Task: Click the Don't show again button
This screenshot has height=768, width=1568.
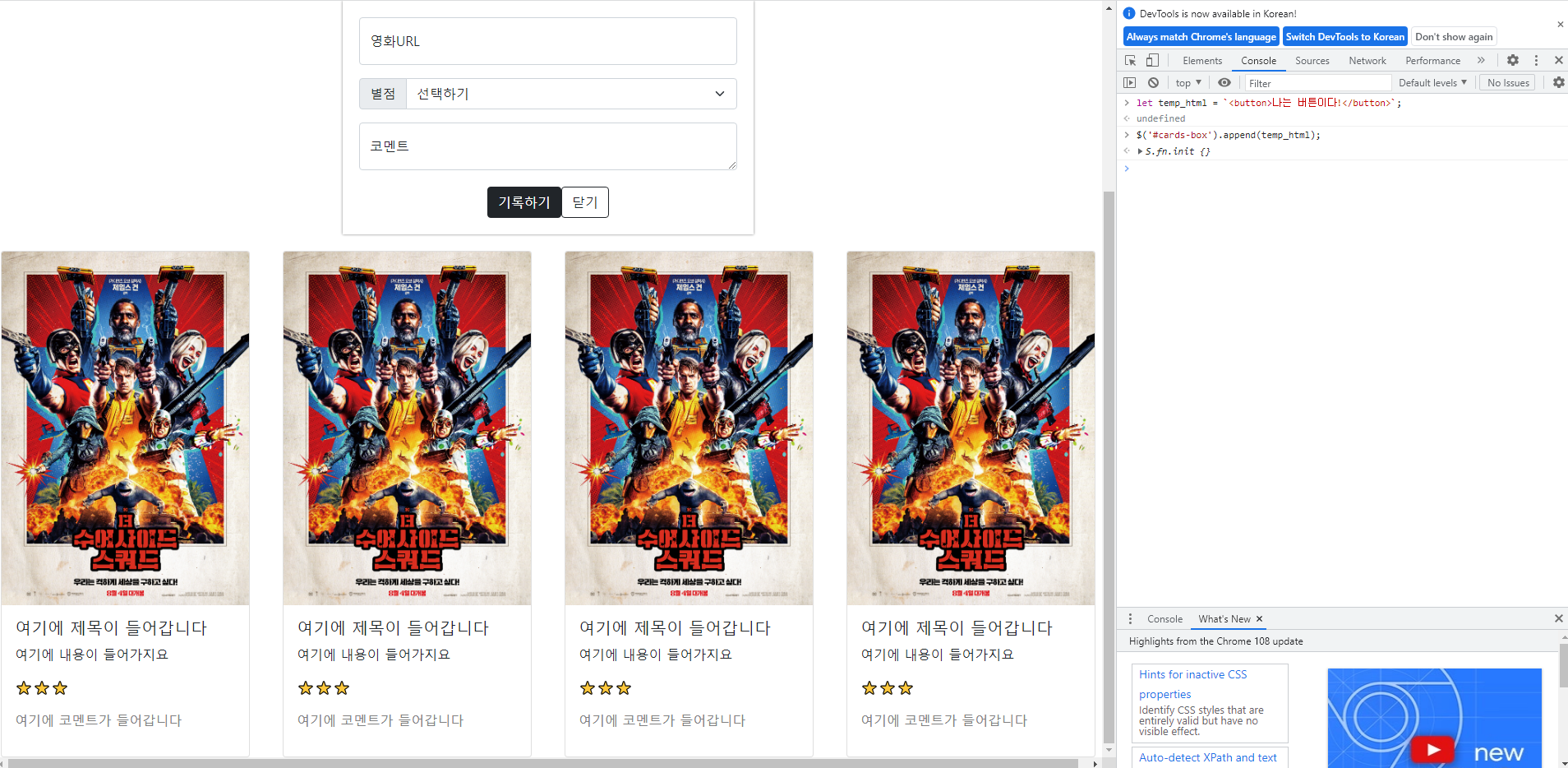Action: pos(1453,36)
